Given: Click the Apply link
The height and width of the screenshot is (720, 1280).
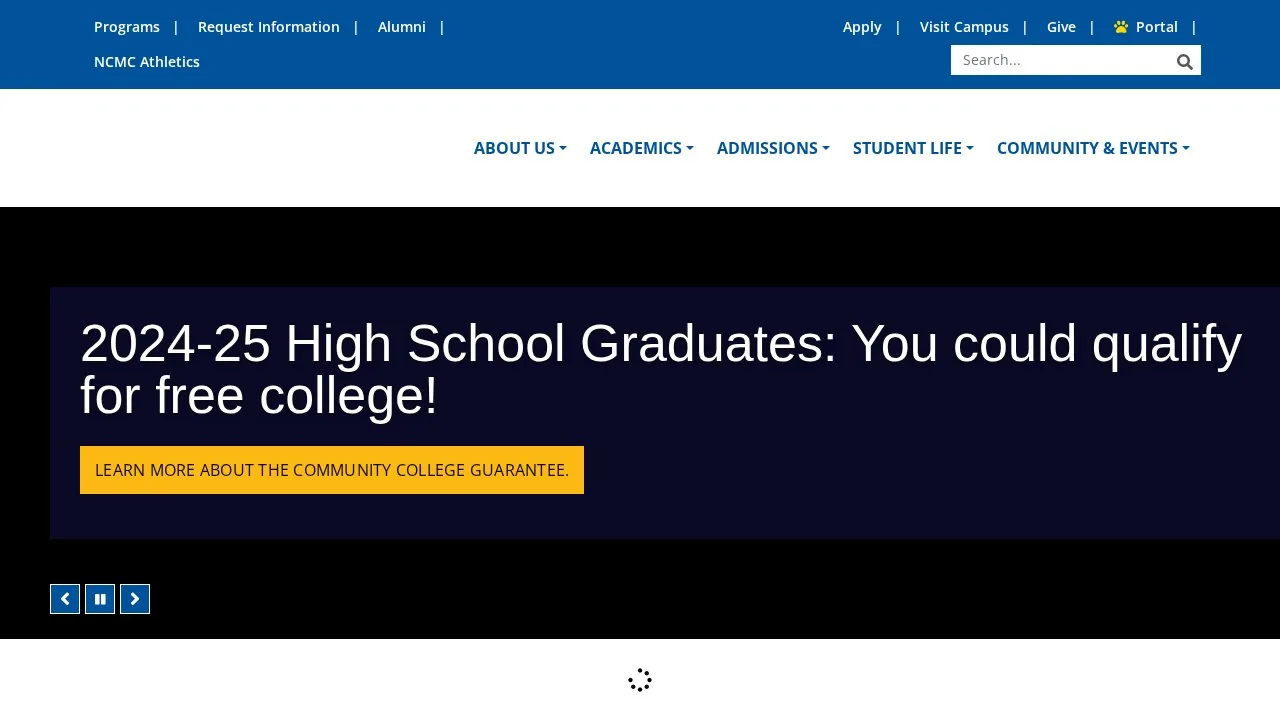Looking at the screenshot, I should click(x=862, y=27).
